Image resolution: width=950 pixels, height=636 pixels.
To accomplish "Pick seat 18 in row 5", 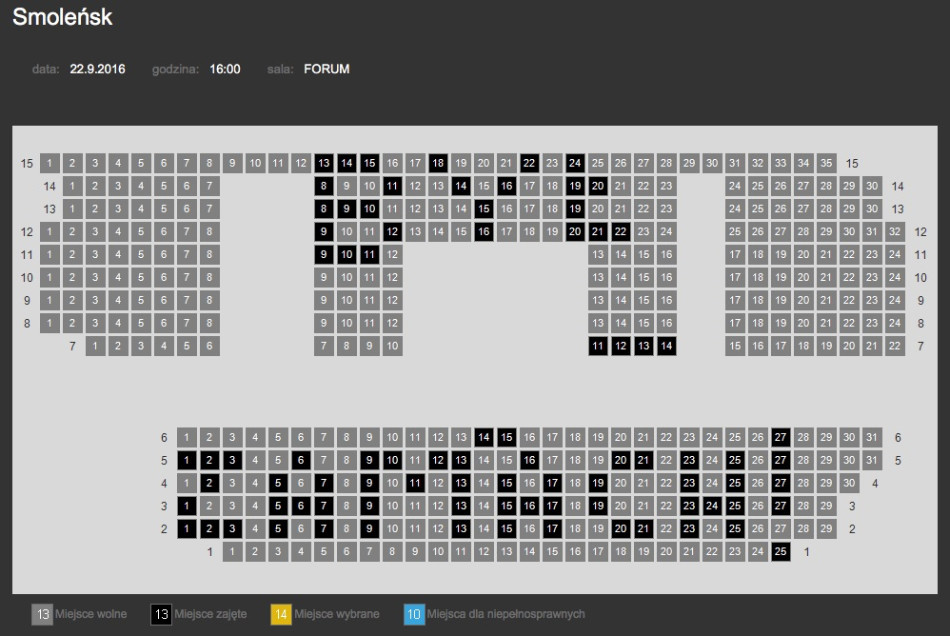I will 575,460.
